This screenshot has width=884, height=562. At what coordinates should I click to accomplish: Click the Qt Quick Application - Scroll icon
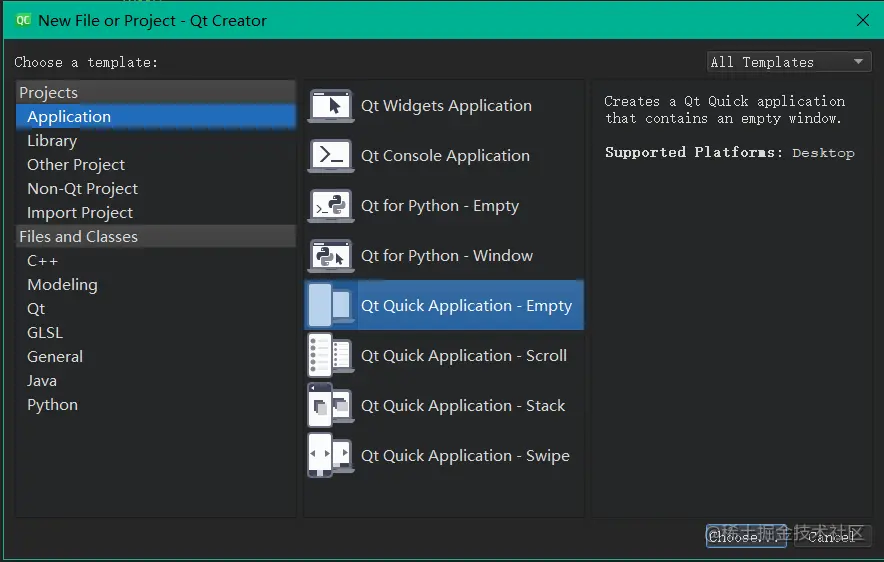(x=331, y=356)
